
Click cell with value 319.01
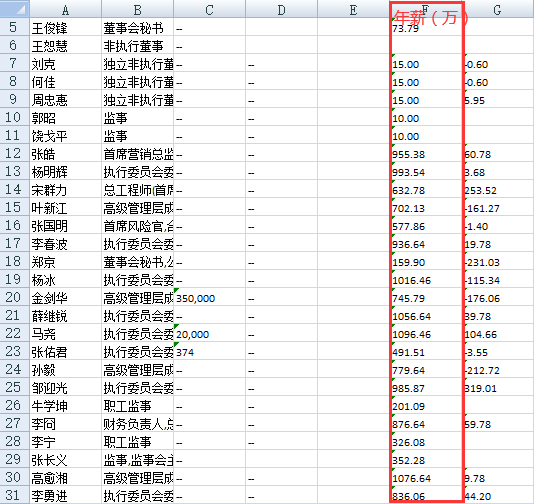click(x=498, y=387)
